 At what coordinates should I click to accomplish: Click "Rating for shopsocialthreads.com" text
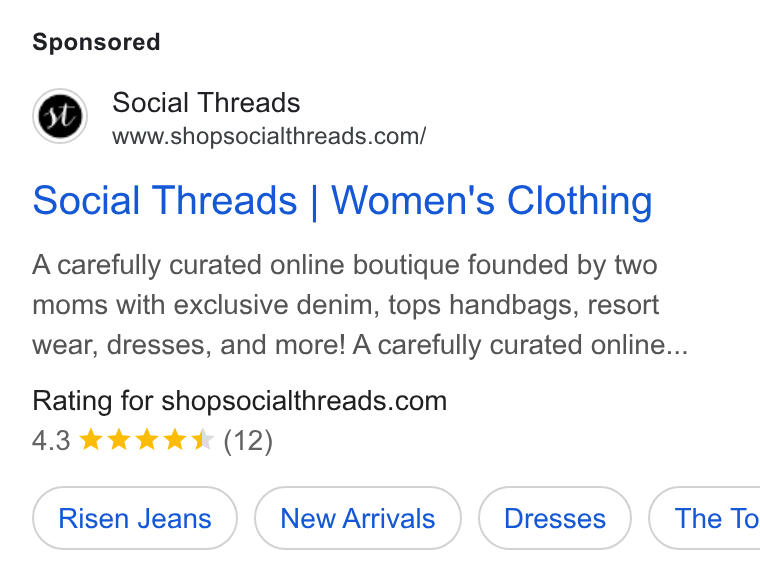coord(239,401)
